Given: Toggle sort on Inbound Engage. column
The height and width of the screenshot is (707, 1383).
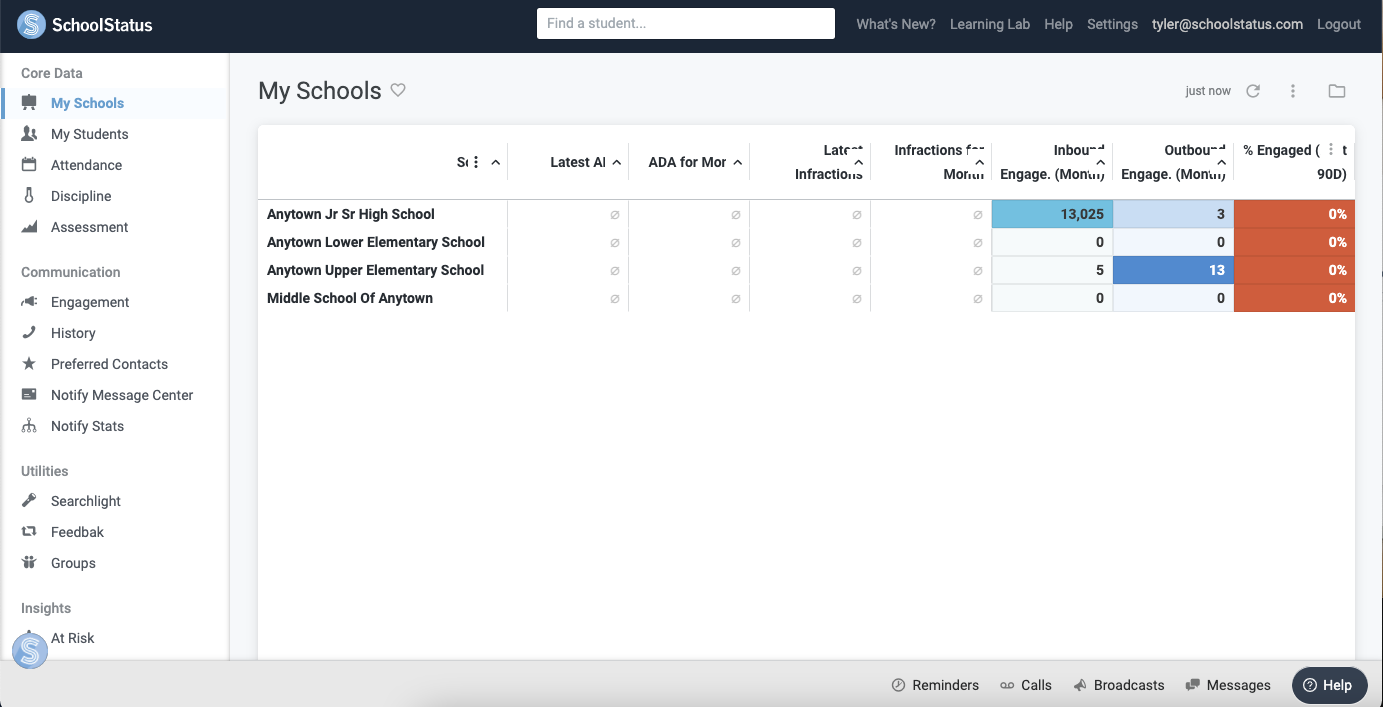Looking at the screenshot, I should tap(1101, 162).
